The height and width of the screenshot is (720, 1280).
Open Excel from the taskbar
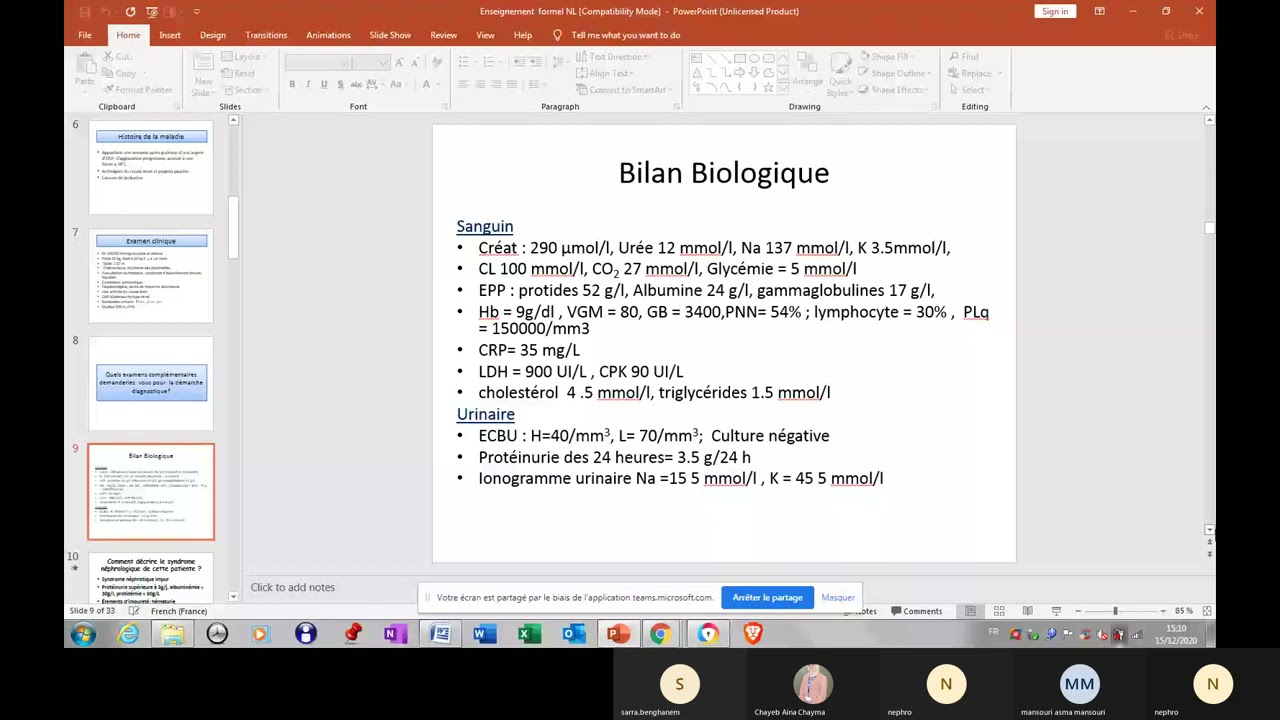click(x=529, y=633)
